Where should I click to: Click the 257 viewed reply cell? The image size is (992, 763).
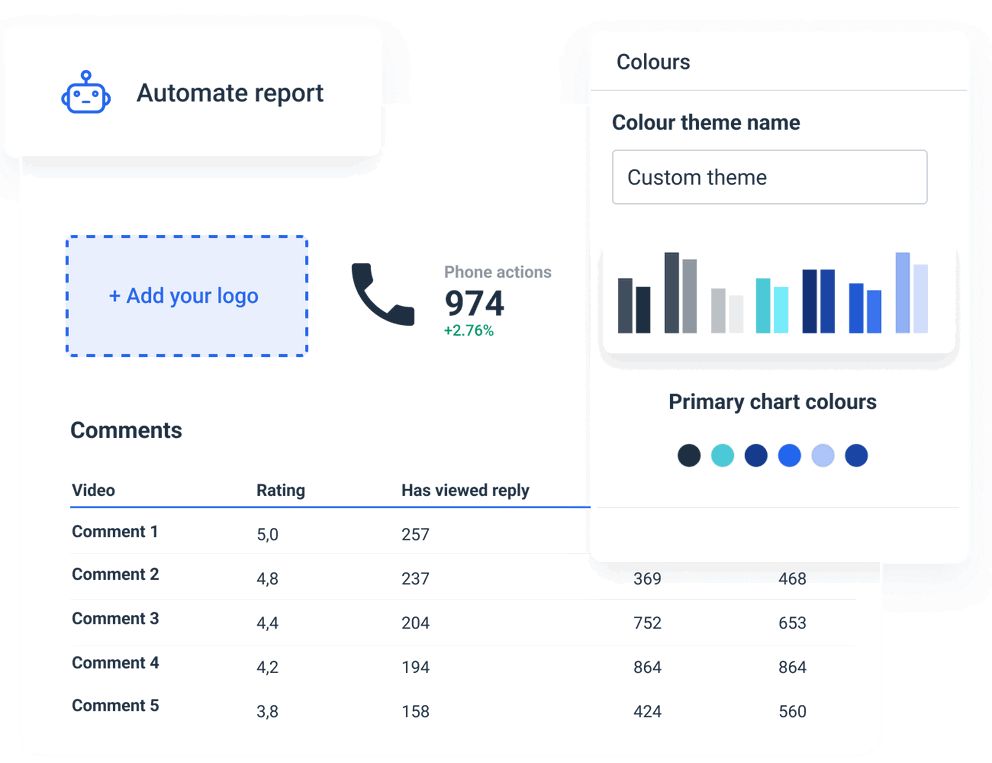click(415, 535)
